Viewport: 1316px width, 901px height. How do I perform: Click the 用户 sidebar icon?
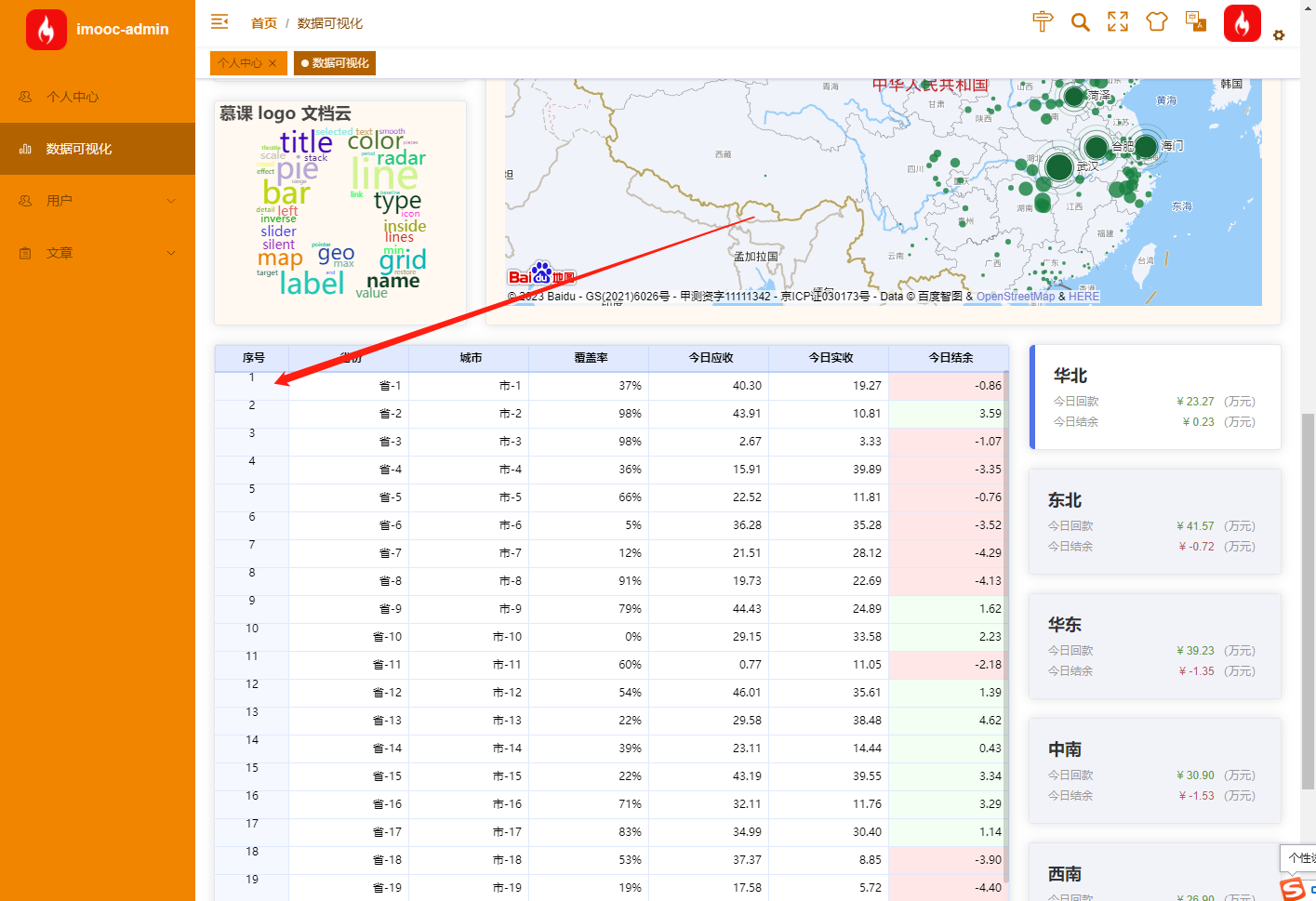(x=25, y=201)
